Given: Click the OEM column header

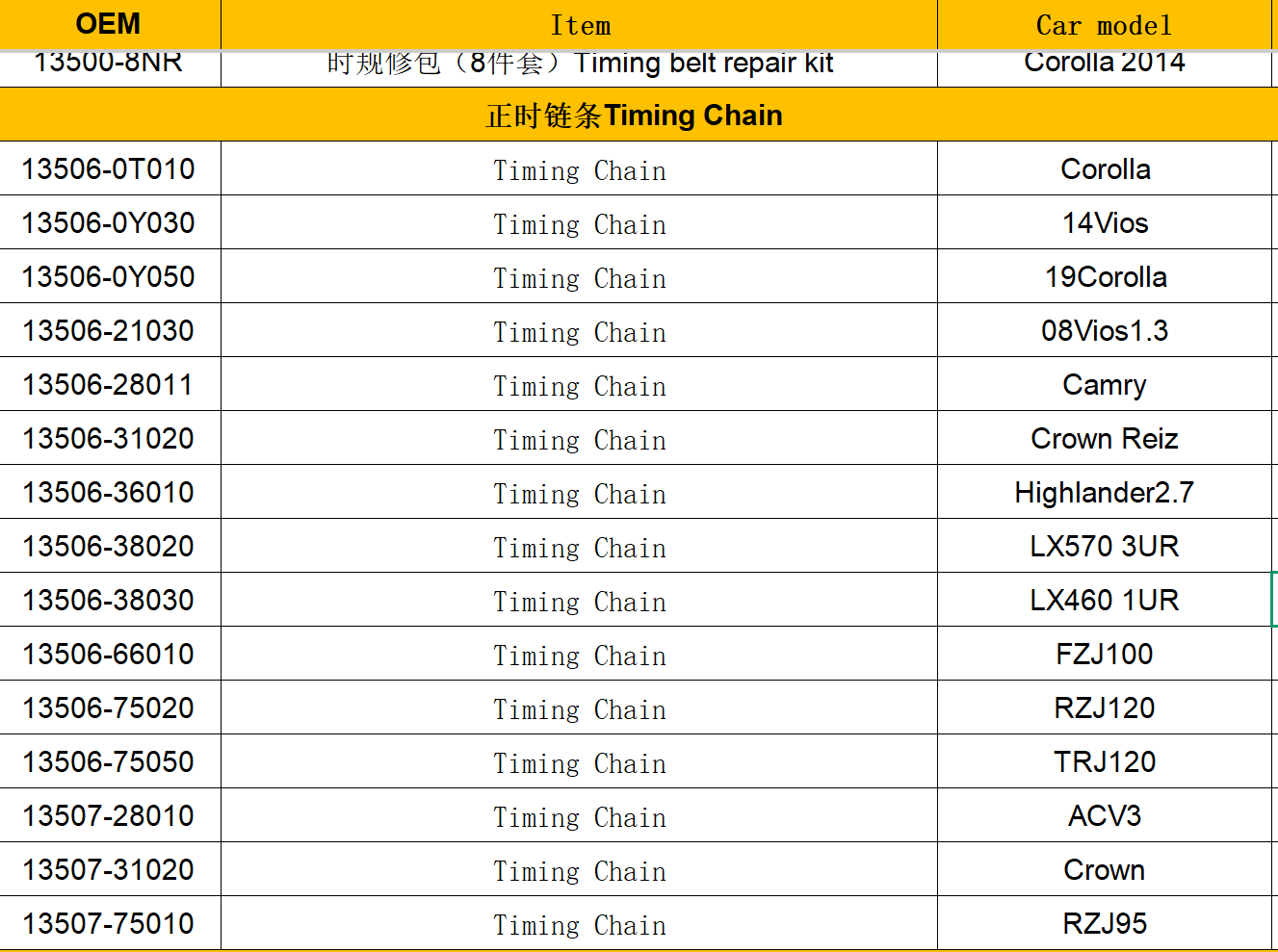Looking at the screenshot, I should coord(109,24).
